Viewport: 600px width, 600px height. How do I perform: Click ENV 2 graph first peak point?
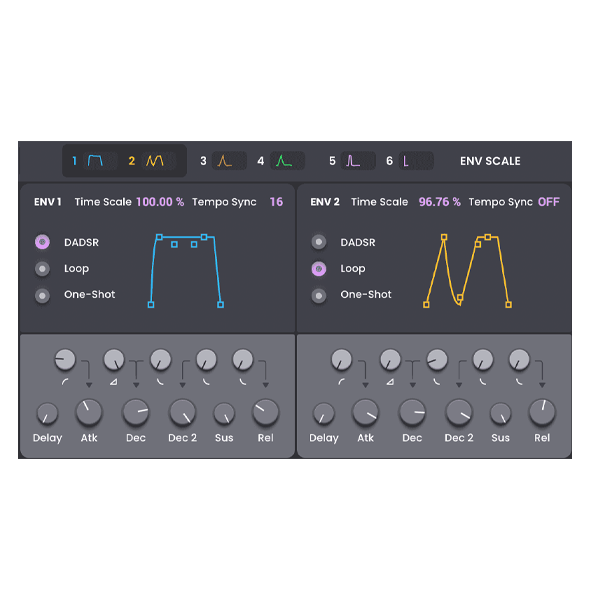(444, 237)
